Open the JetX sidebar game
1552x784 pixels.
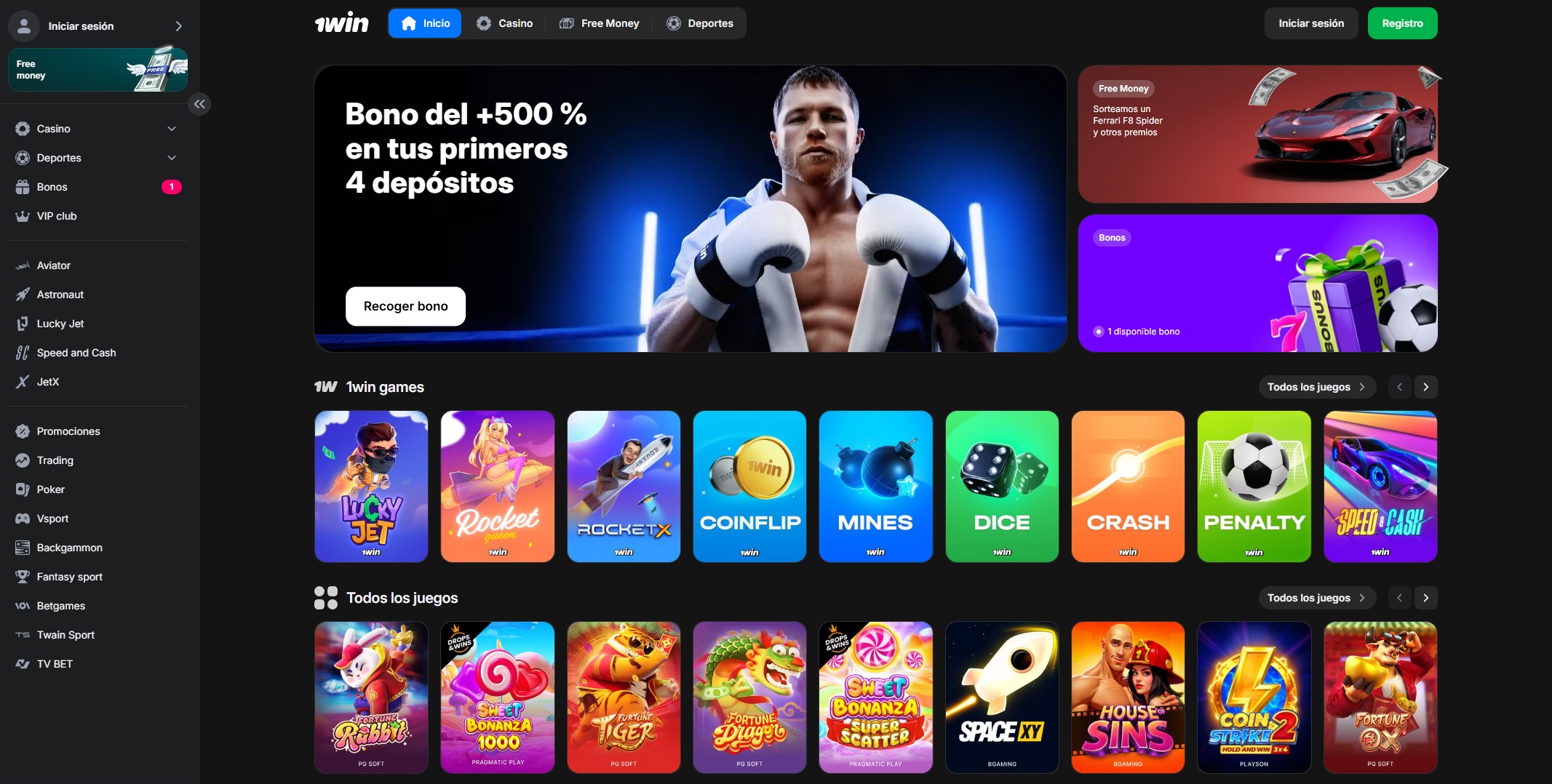(x=98, y=382)
